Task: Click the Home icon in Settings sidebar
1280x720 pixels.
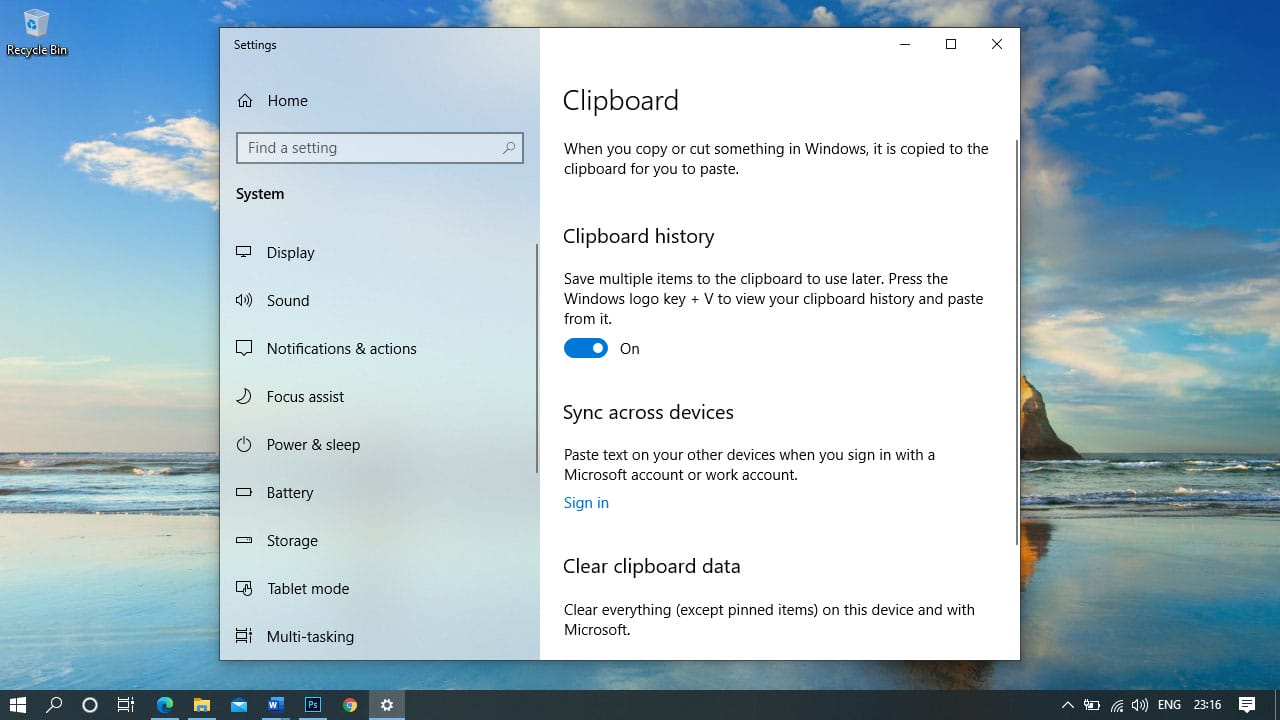Action: (x=244, y=101)
